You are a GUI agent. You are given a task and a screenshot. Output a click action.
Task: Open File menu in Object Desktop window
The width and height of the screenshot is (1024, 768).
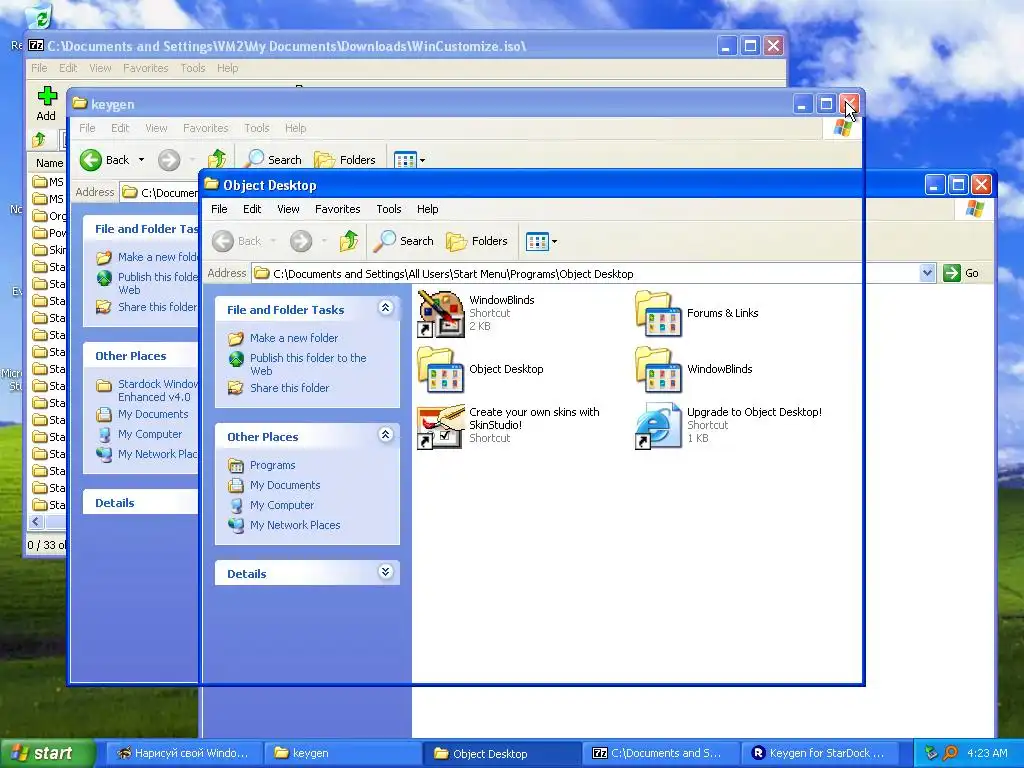(219, 209)
